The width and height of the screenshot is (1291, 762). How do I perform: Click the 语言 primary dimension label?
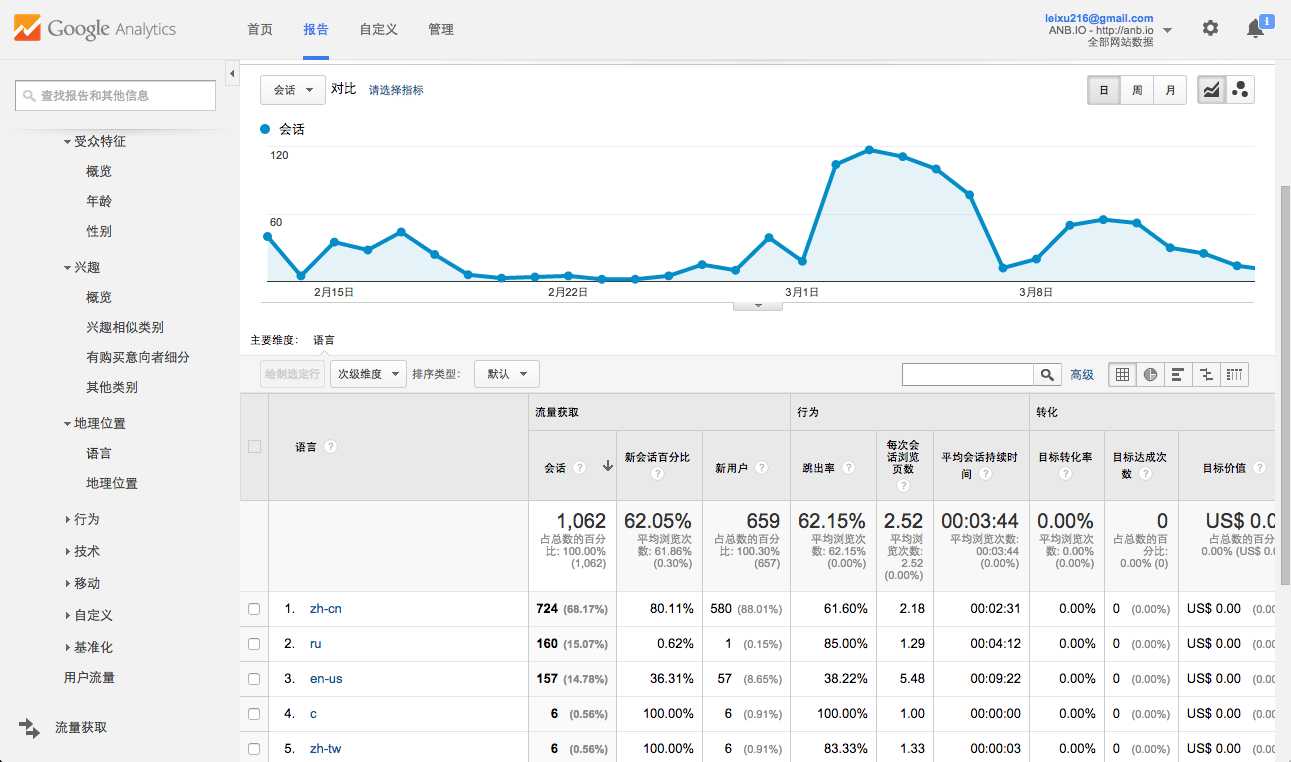pyautogui.click(x=324, y=340)
